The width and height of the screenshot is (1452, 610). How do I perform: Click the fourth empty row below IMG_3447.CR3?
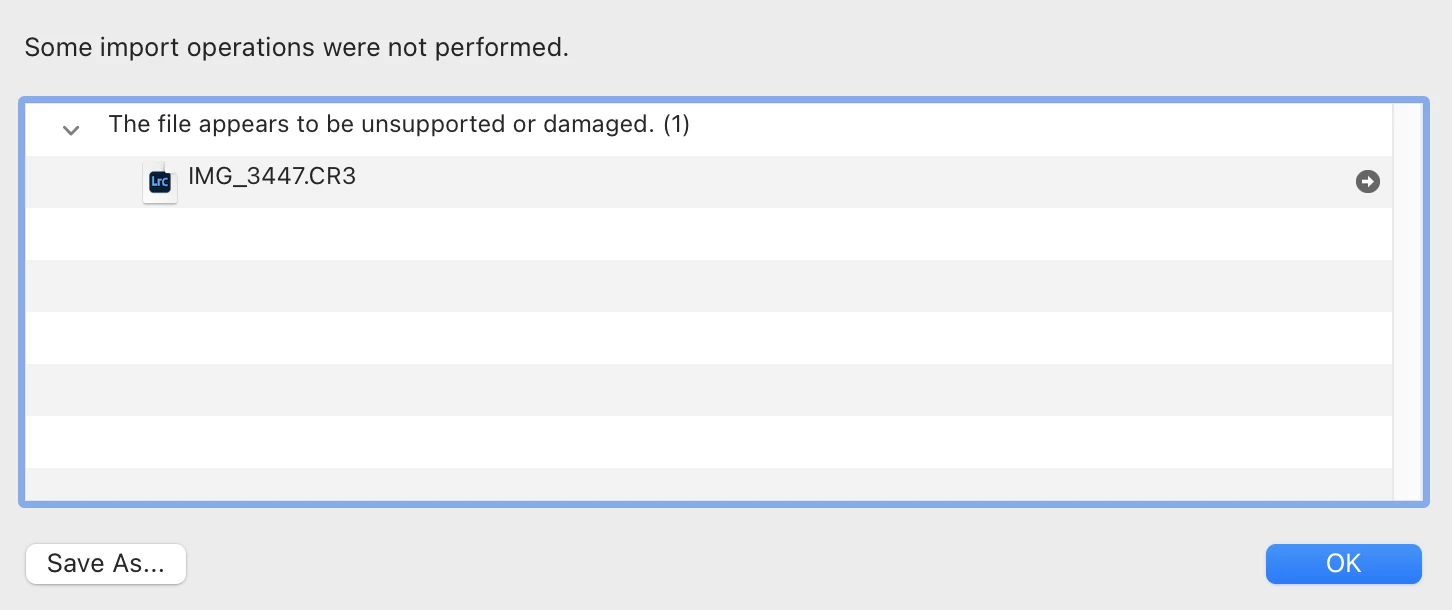pos(700,390)
